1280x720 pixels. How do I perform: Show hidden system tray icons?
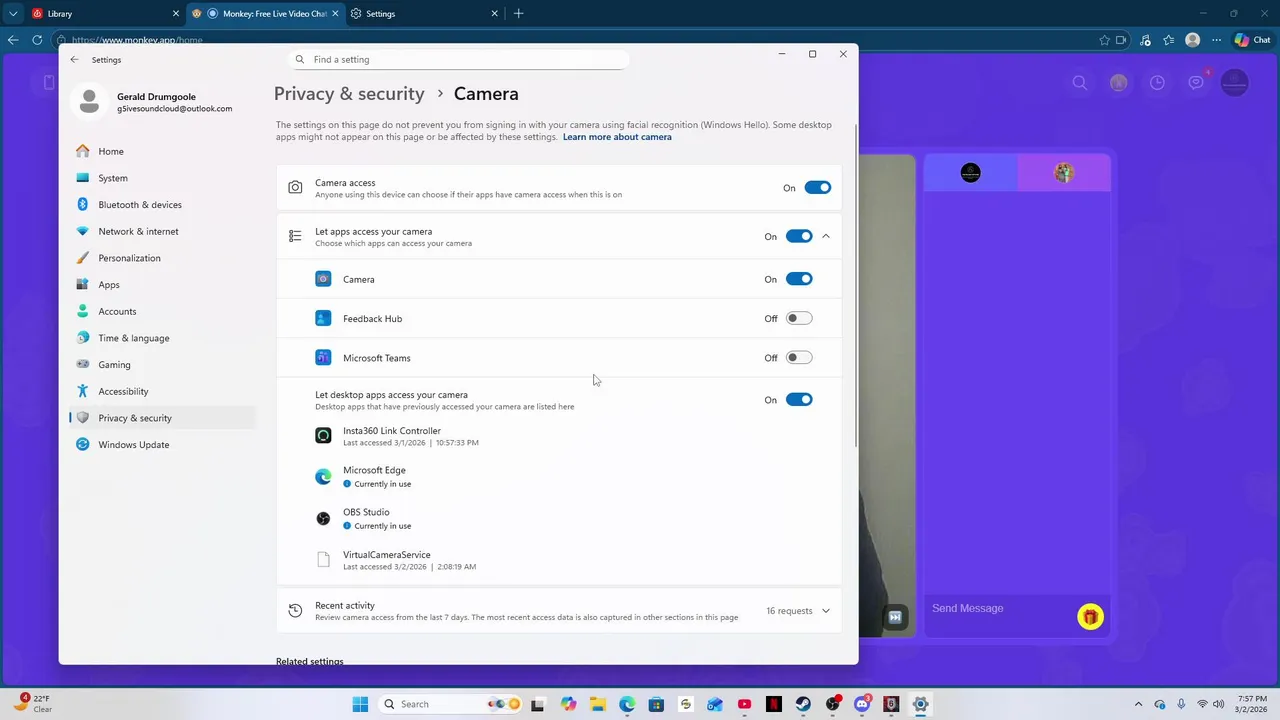(x=1138, y=704)
